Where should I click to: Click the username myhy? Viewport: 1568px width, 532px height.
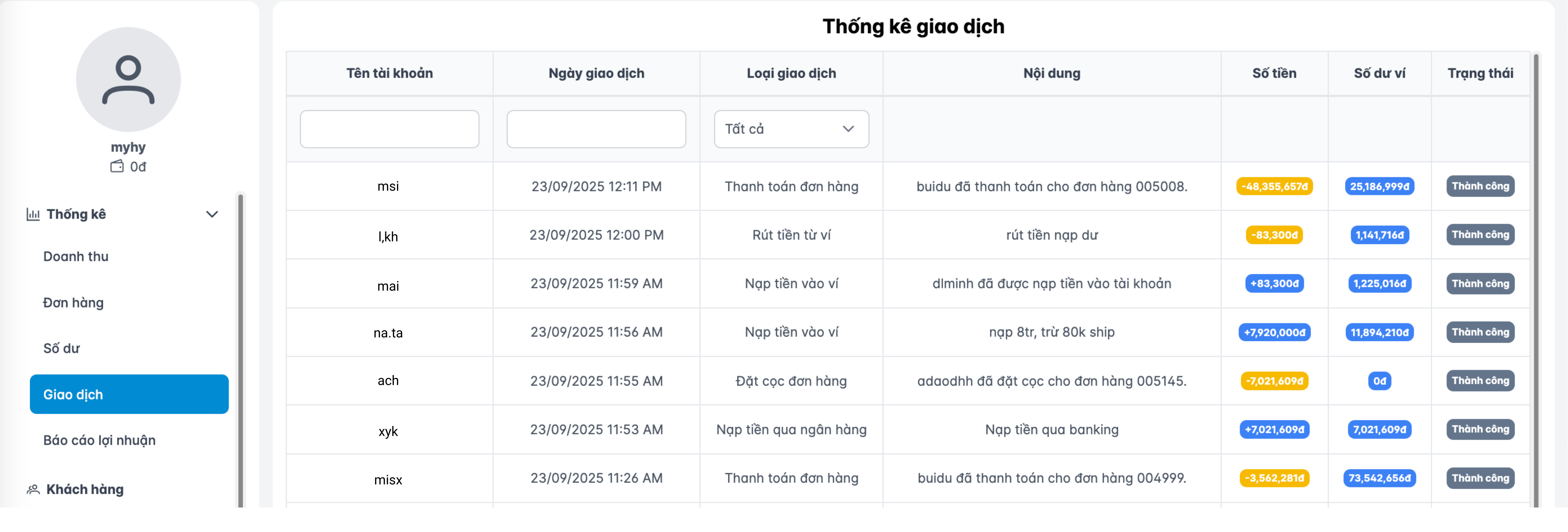coord(128,146)
